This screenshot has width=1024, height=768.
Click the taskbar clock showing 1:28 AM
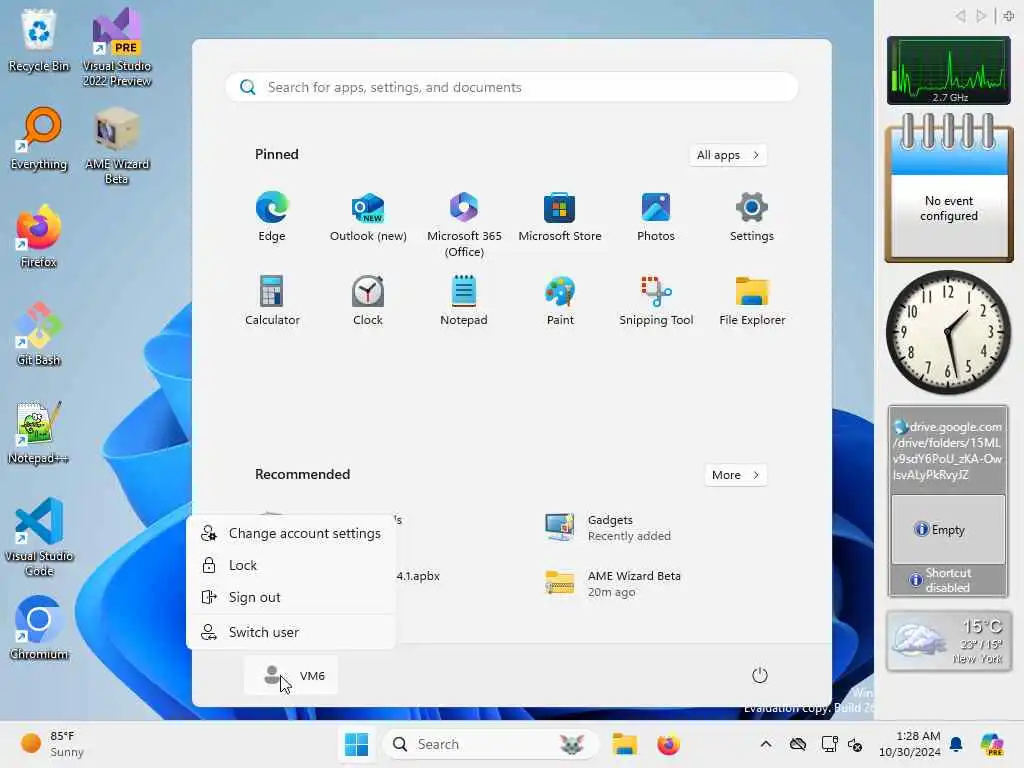[909, 744]
